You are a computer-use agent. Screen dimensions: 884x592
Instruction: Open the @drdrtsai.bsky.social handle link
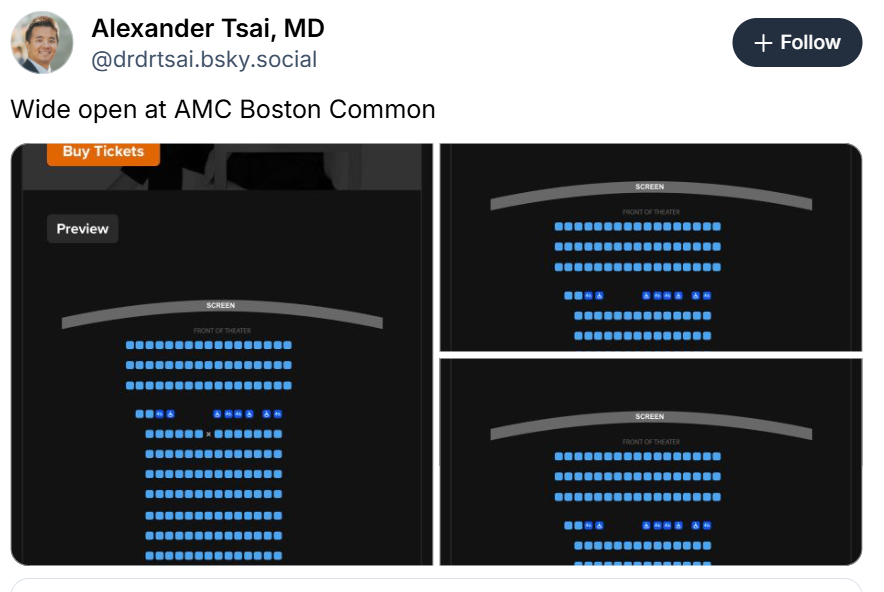pyautogui.click(x=204, y=60)
